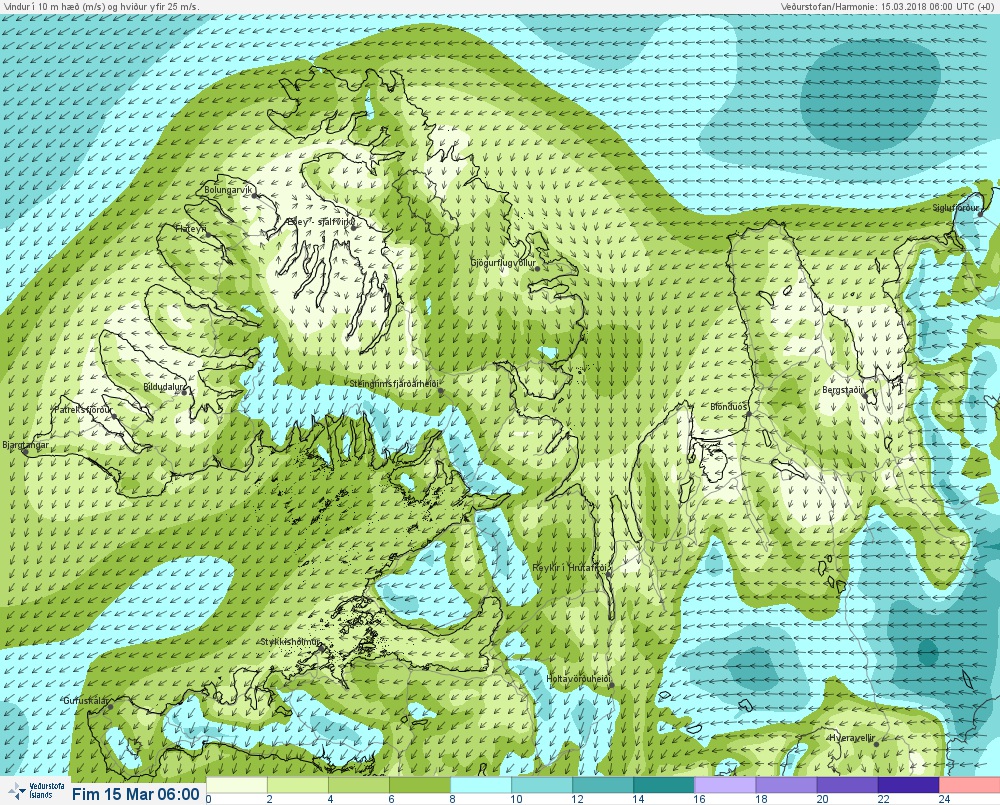Select the Steingrímsfjarðarheiði station label
The width and height of the screenshot is (1000, 805).
395,384
